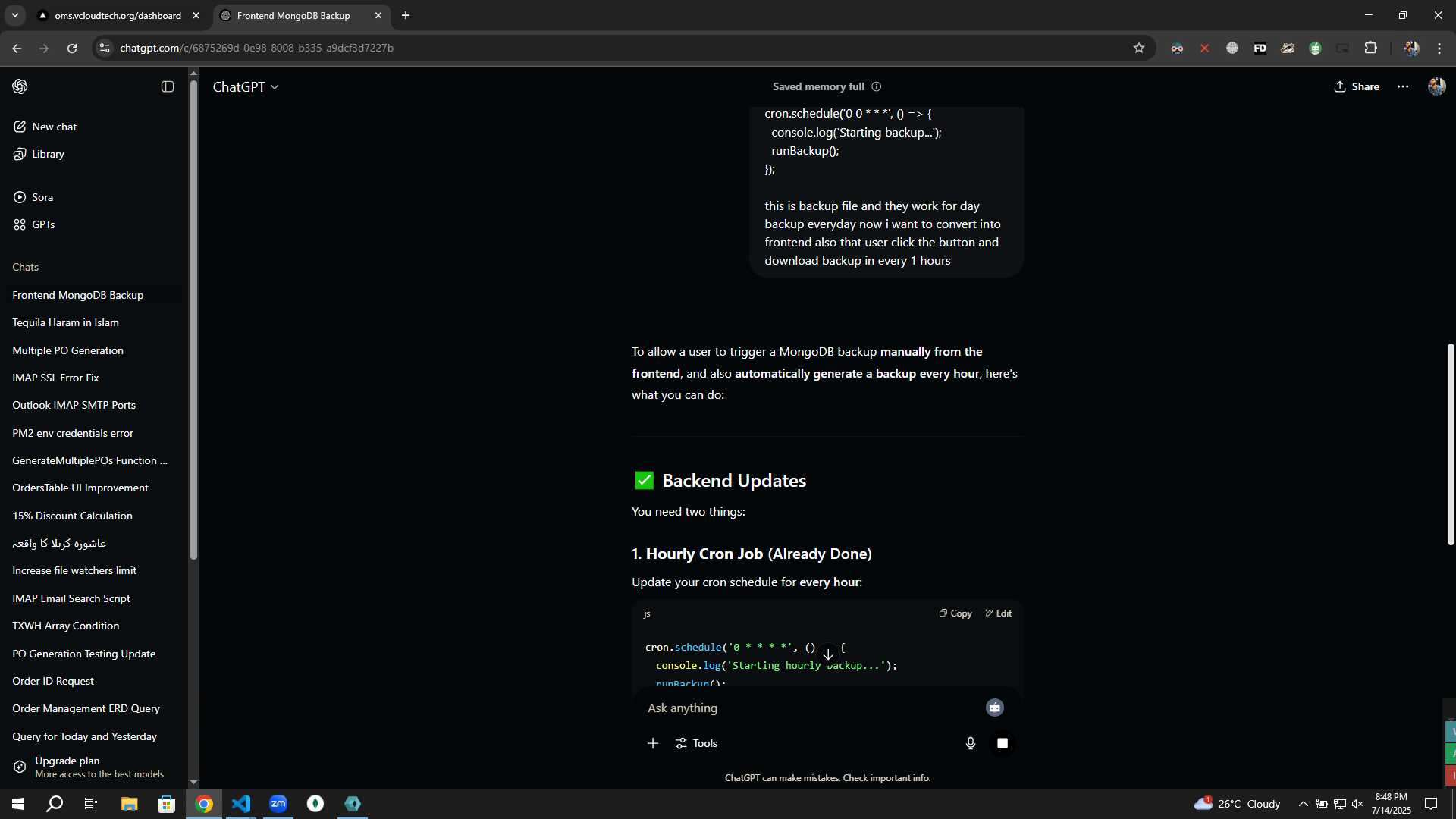The image size is (1456, 819).
Task: Collapse the sidebar with the toggle icon
Action: coord(168,86)
